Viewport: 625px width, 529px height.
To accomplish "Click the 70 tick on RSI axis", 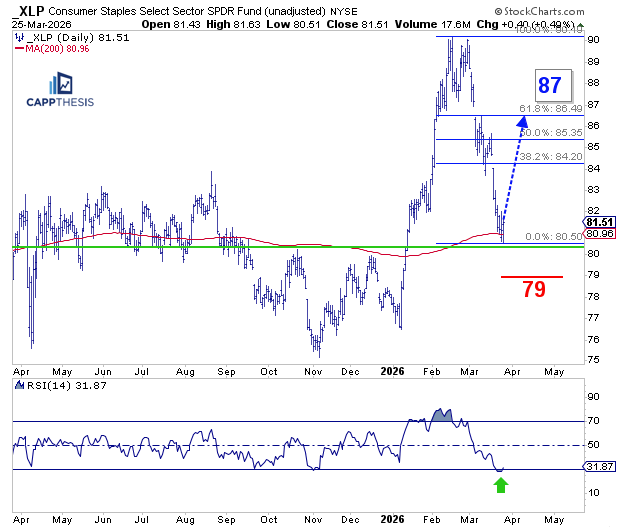I will [593, 421].
